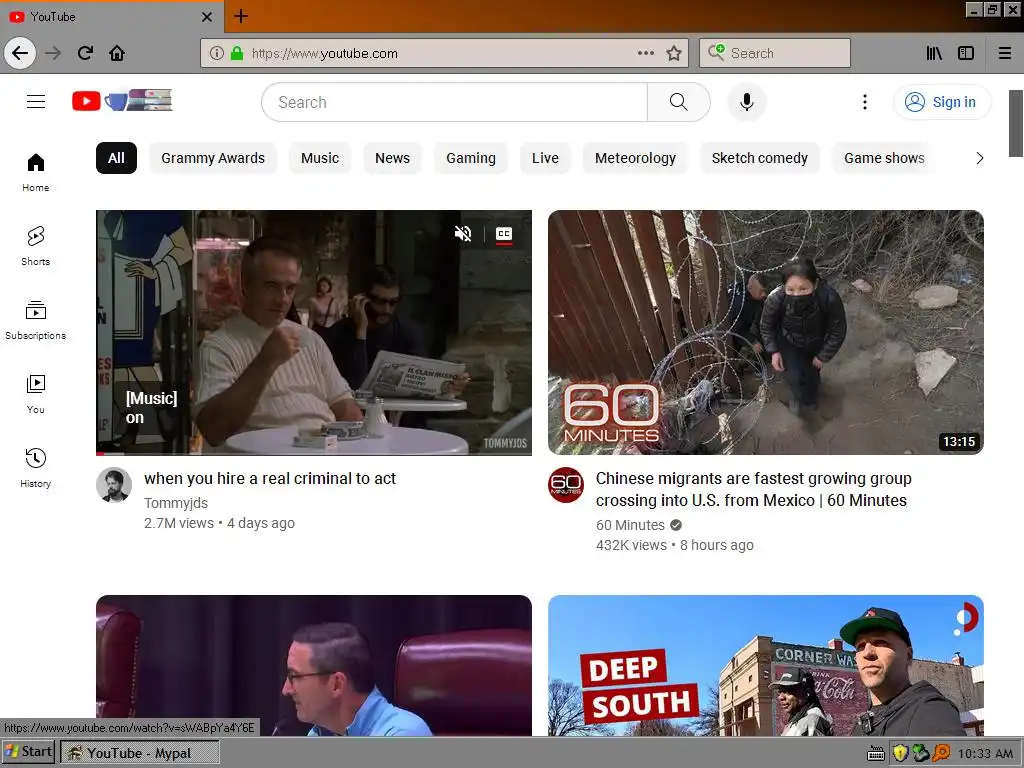Open Shorts in the left sidebar
1024x768 pixels.
click(36, 246)
